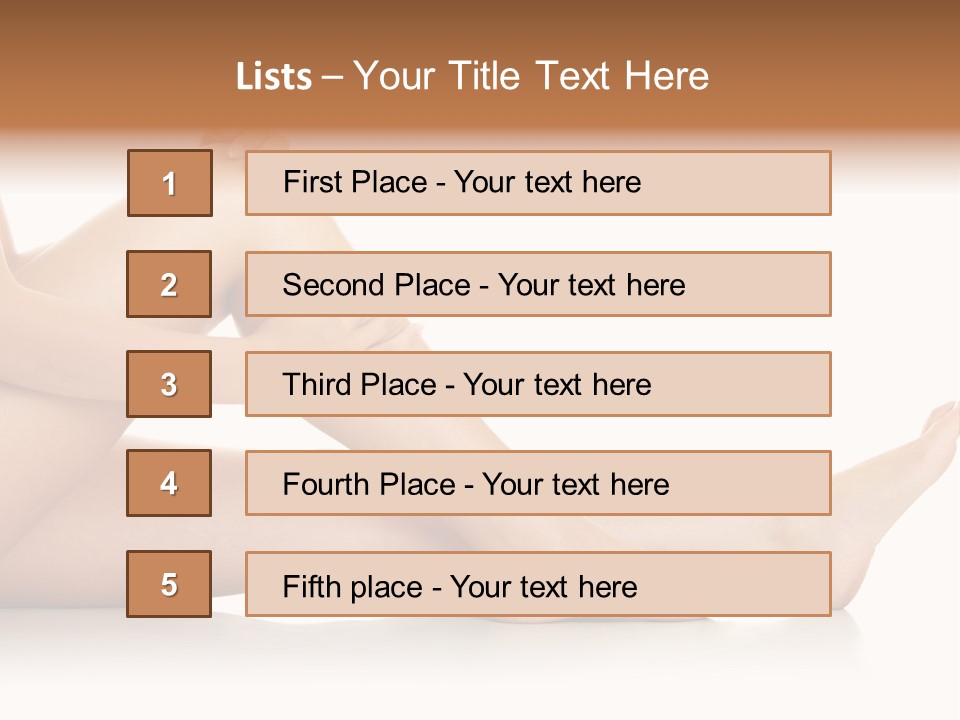
Task: Click the "Third Place" label text
Action: pos(359,385)
